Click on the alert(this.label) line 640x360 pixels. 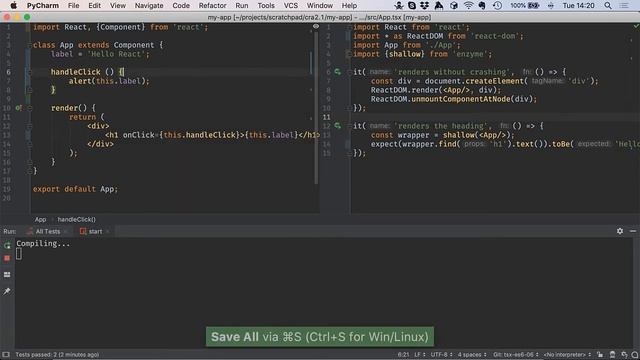(x=109, y=81)
